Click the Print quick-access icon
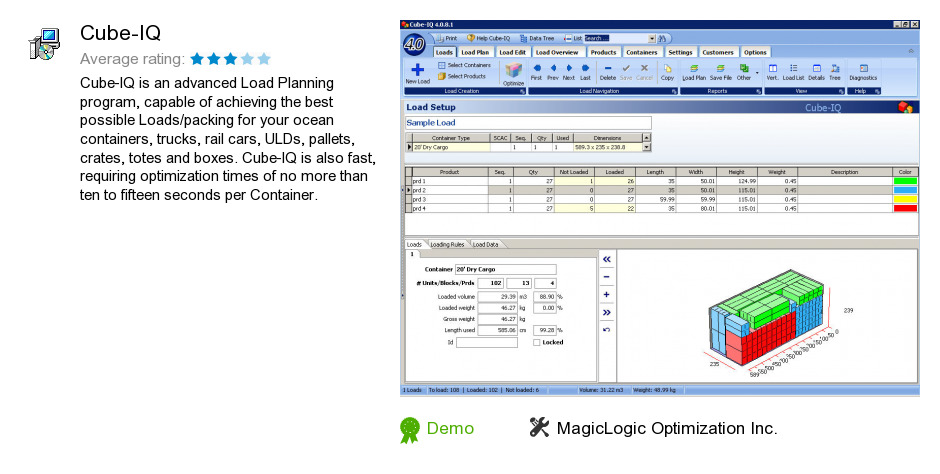The image size is (940, 474). [x=439, y=38]
